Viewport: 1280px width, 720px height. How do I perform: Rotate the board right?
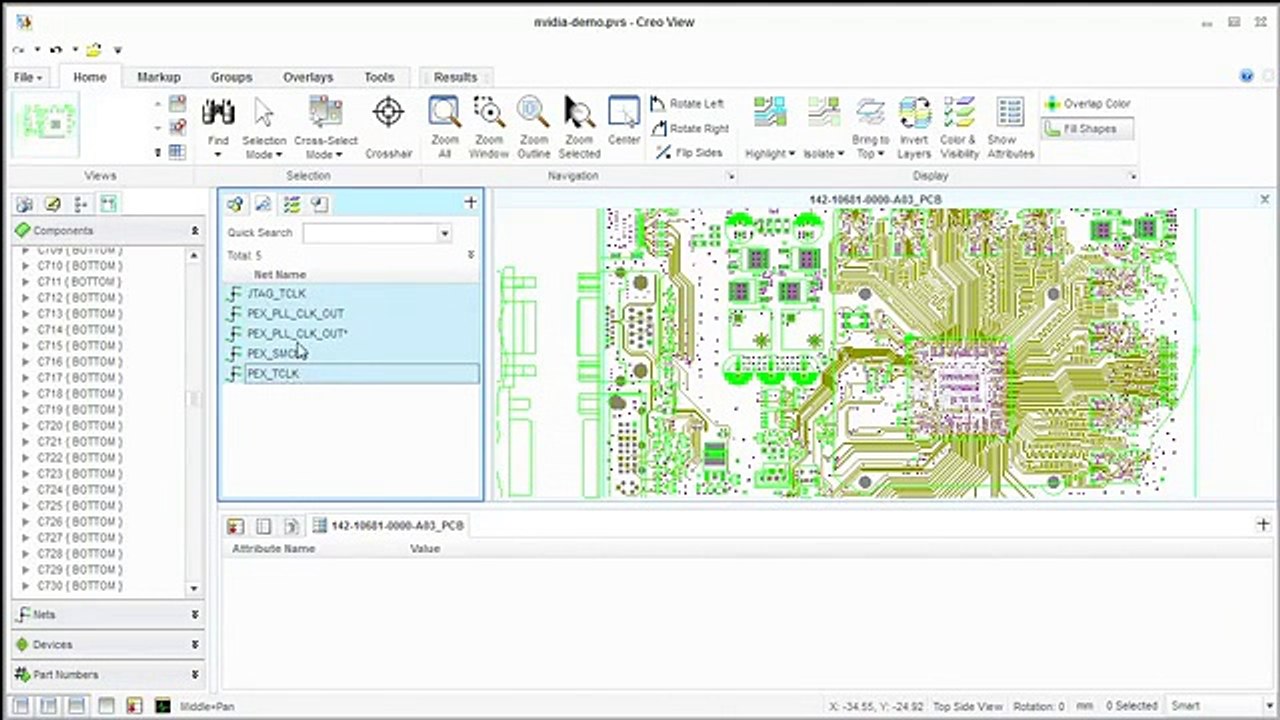coord(690,128)
